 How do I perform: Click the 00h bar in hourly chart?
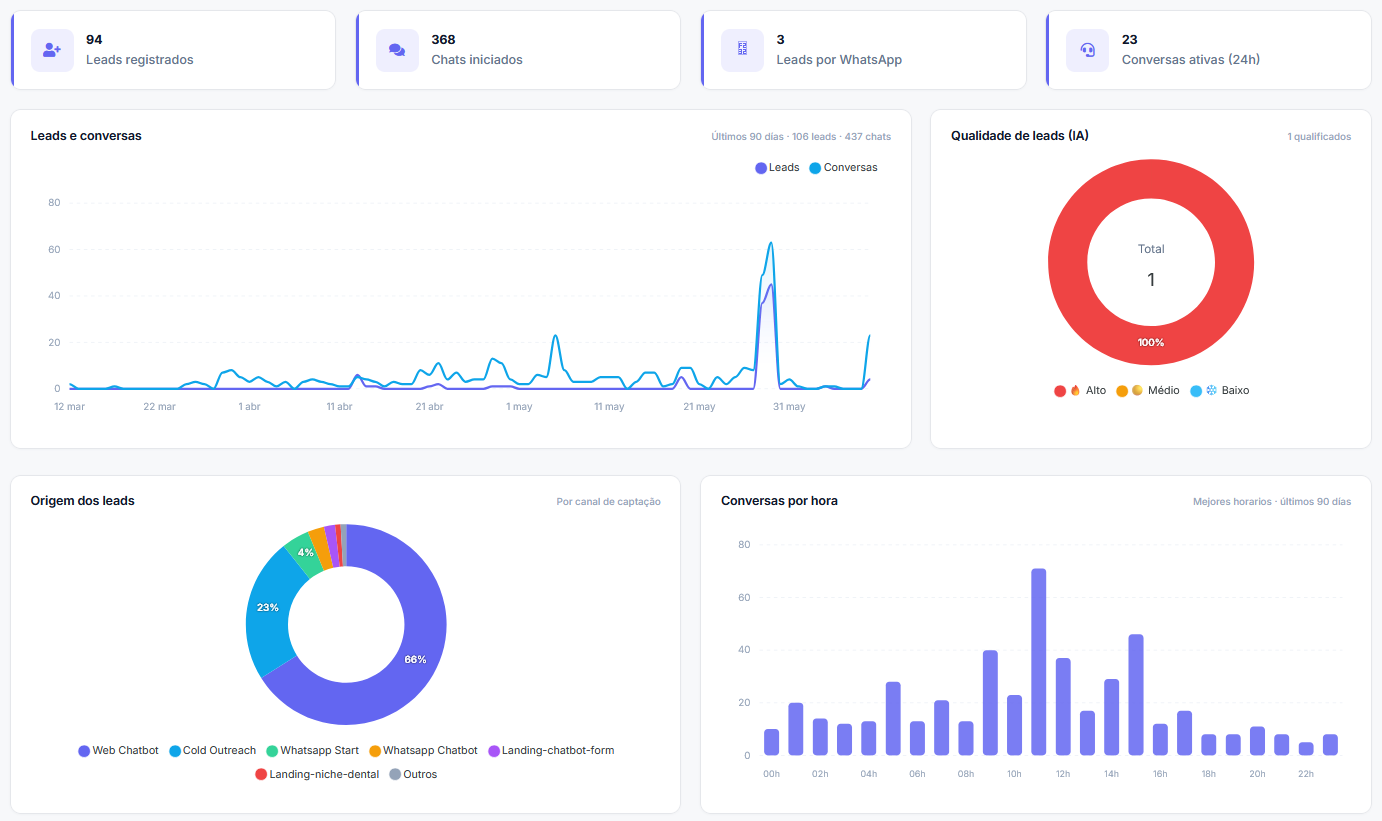click(x=771, y=742)
